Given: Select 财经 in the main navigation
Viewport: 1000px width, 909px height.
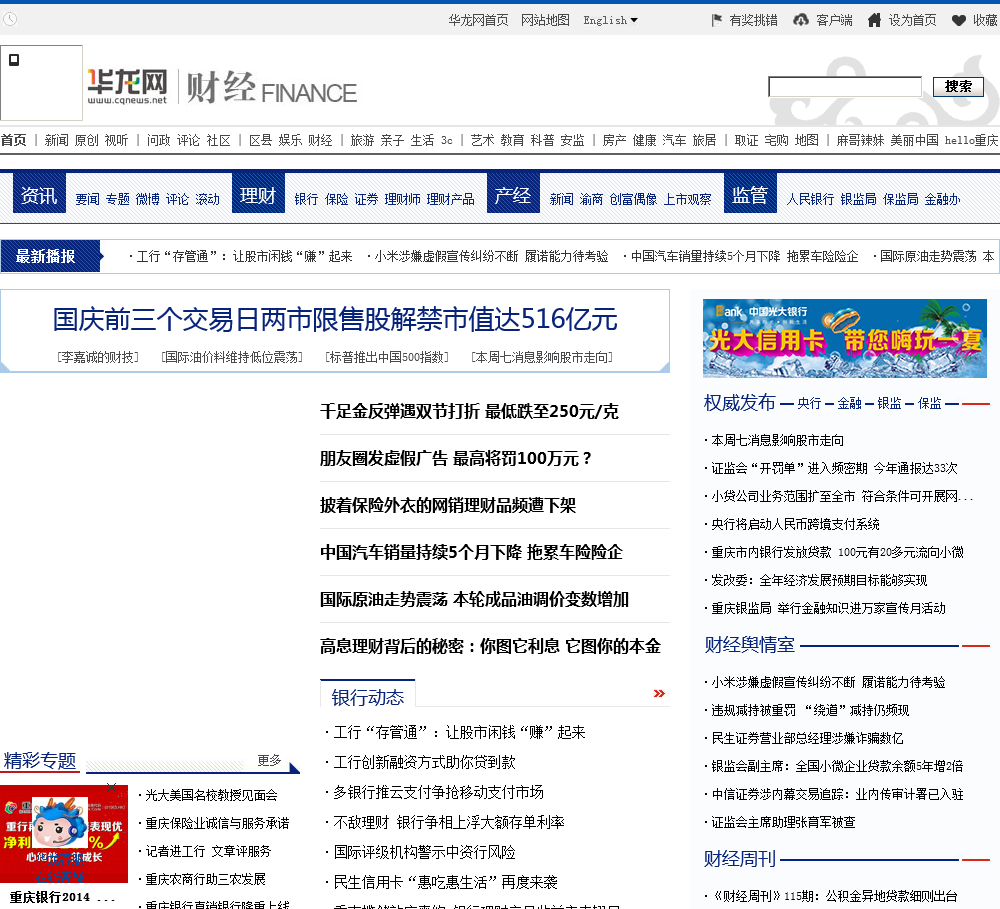Looking at the screenshot, I should click(x=320, y=140).
